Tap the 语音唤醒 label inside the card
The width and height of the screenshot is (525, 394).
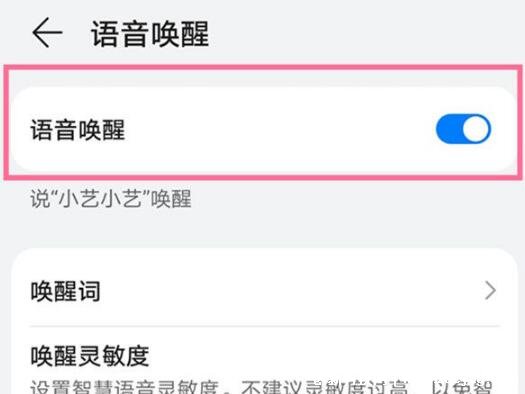(78, 130)
